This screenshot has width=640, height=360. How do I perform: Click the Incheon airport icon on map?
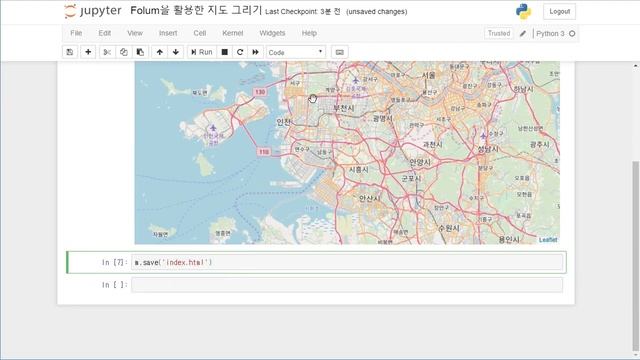213,128
